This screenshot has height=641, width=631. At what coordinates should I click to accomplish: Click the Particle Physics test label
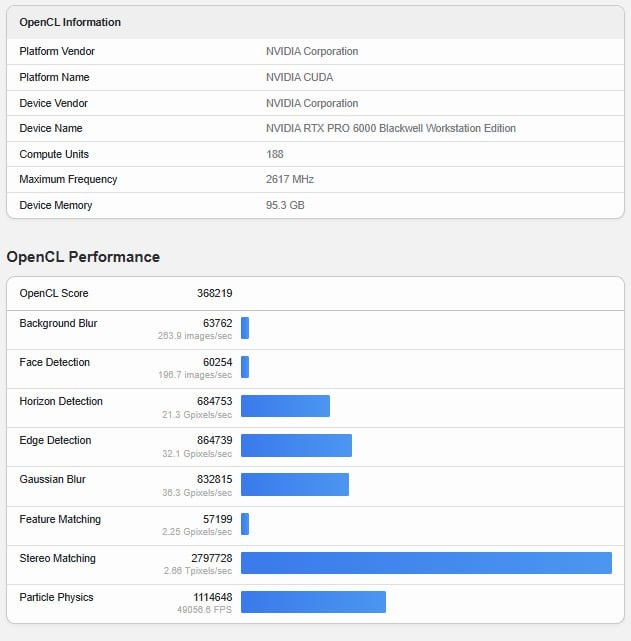pyautogui.click(x=56, y=597)
